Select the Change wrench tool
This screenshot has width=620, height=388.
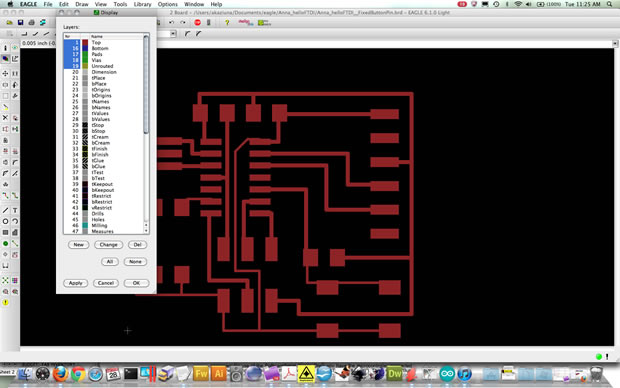(15, 96)
